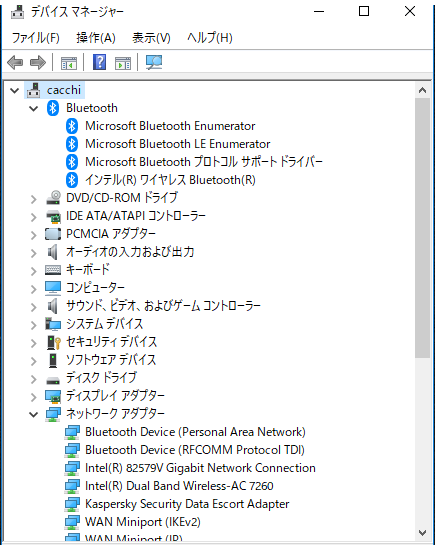Screen dimensions: 435x546
Task: Open the 操作(A) menu
Action: [x=96, y=37]
